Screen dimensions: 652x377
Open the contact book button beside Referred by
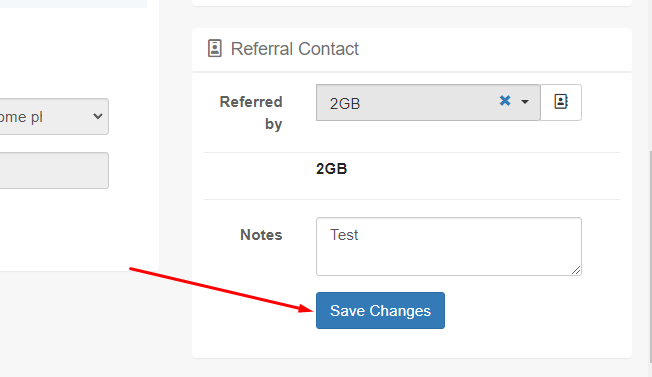tap(561, 102)
